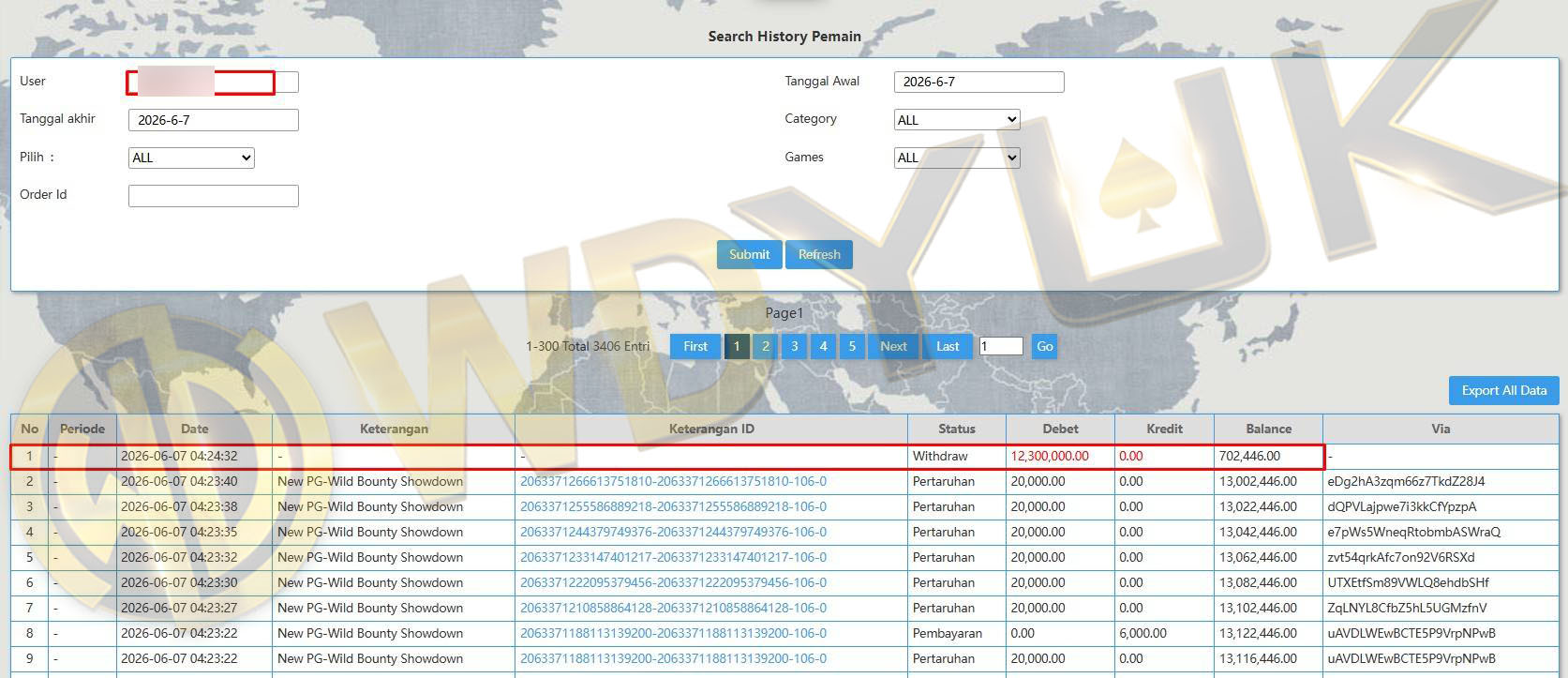
Task: Click the Go button
Action: coord(1044,346)
